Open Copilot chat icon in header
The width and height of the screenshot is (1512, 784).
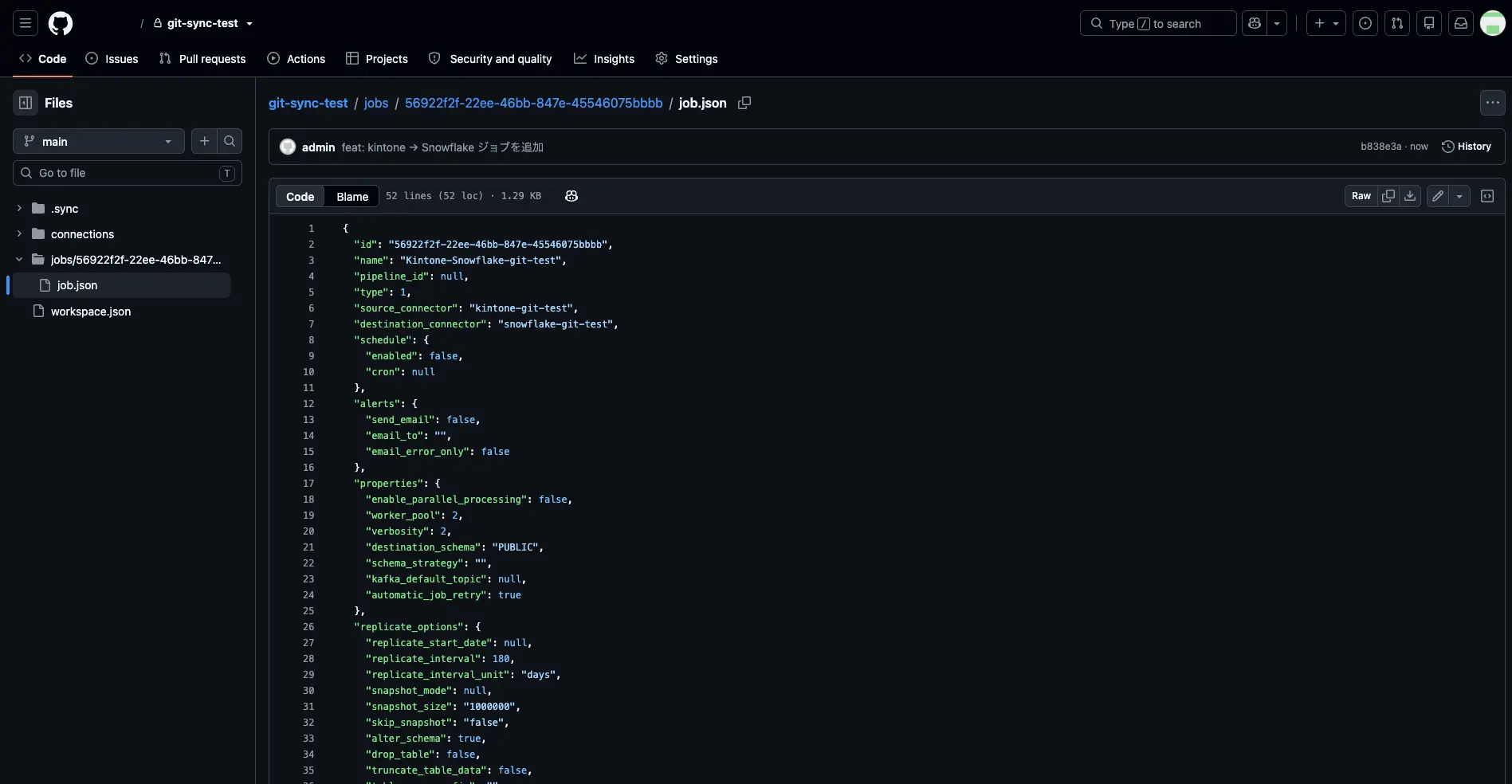click(1255, 23)
